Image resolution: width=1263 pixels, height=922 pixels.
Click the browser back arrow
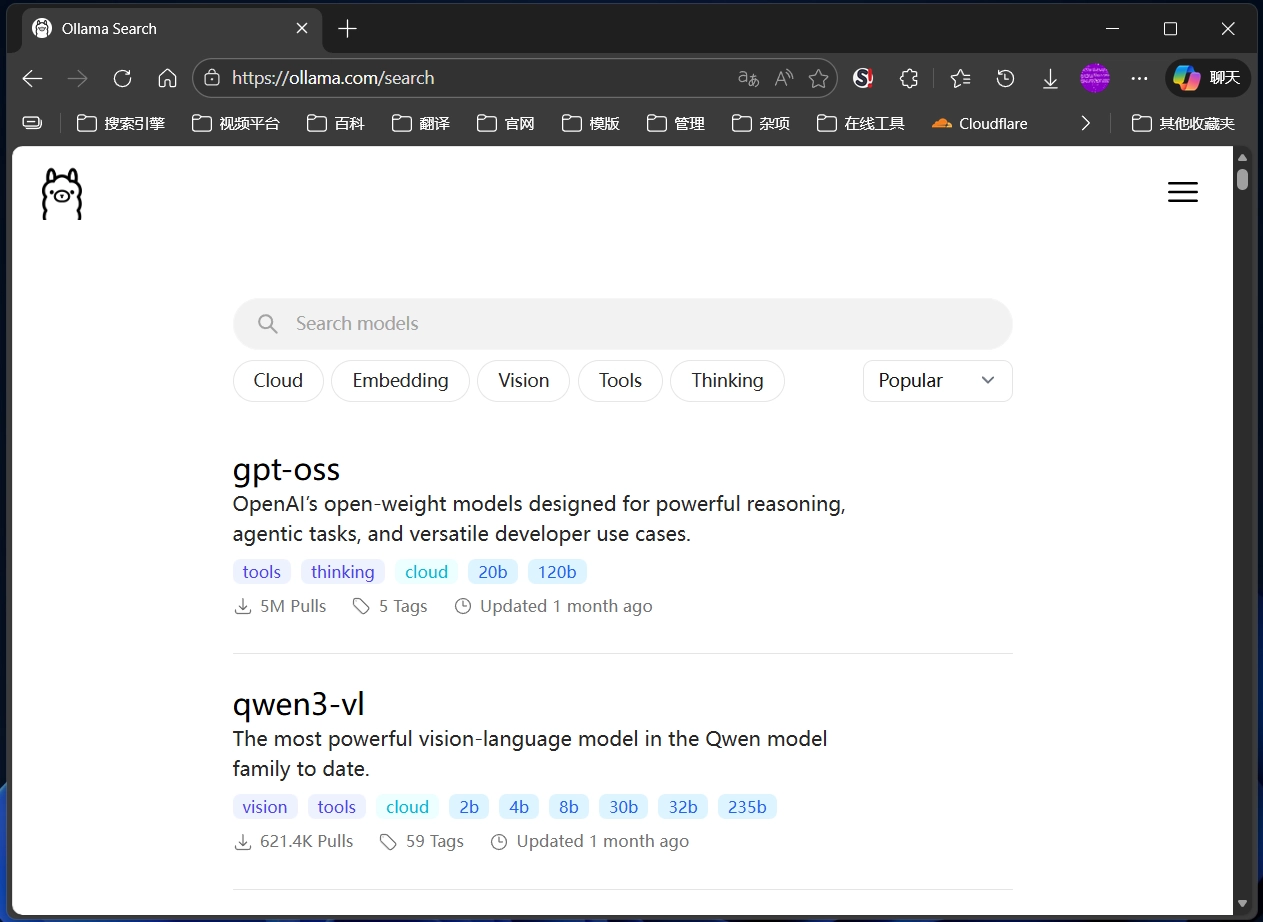[32, 78]
